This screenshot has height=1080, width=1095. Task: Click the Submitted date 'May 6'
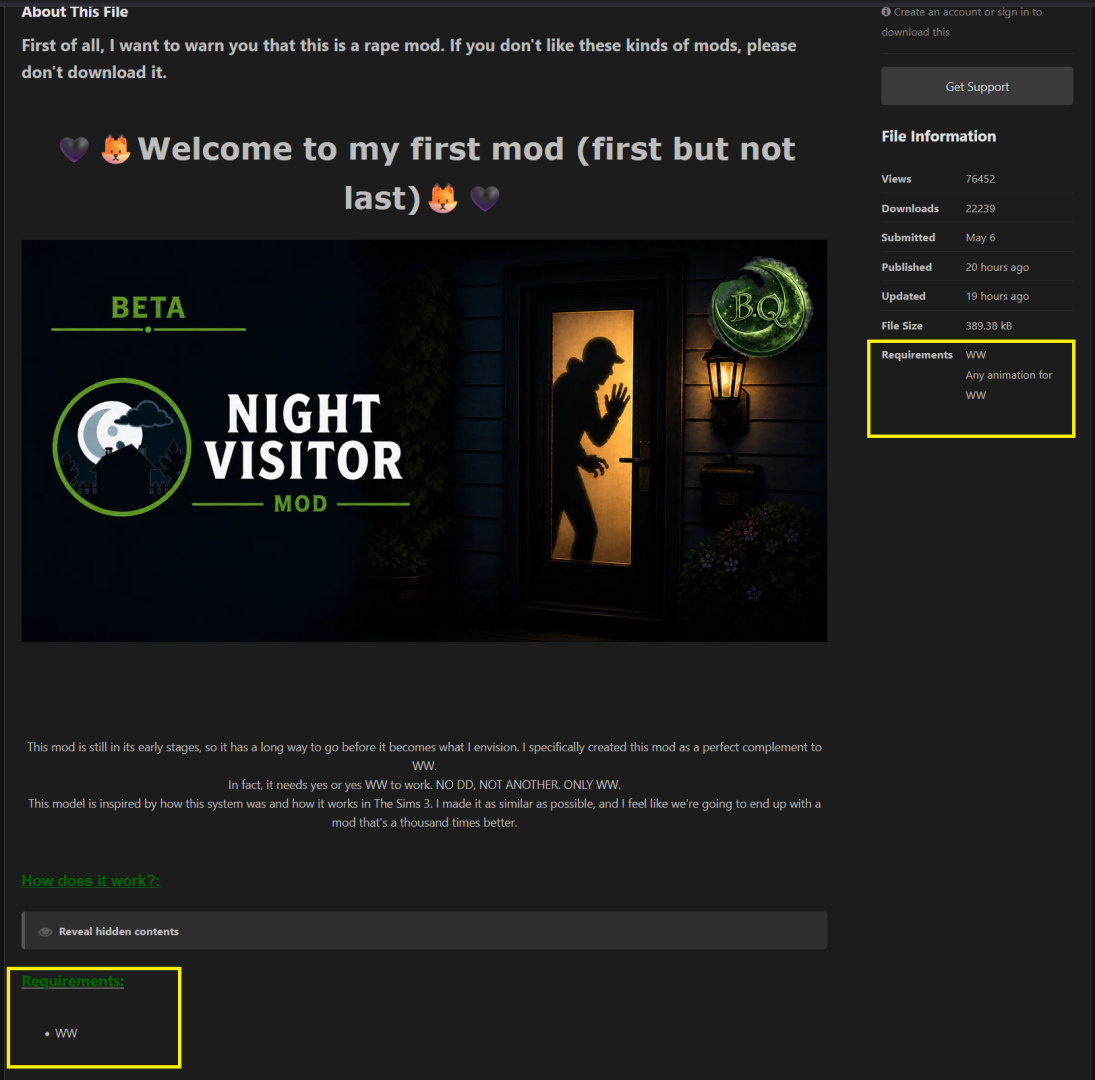[x=980, y=237]
